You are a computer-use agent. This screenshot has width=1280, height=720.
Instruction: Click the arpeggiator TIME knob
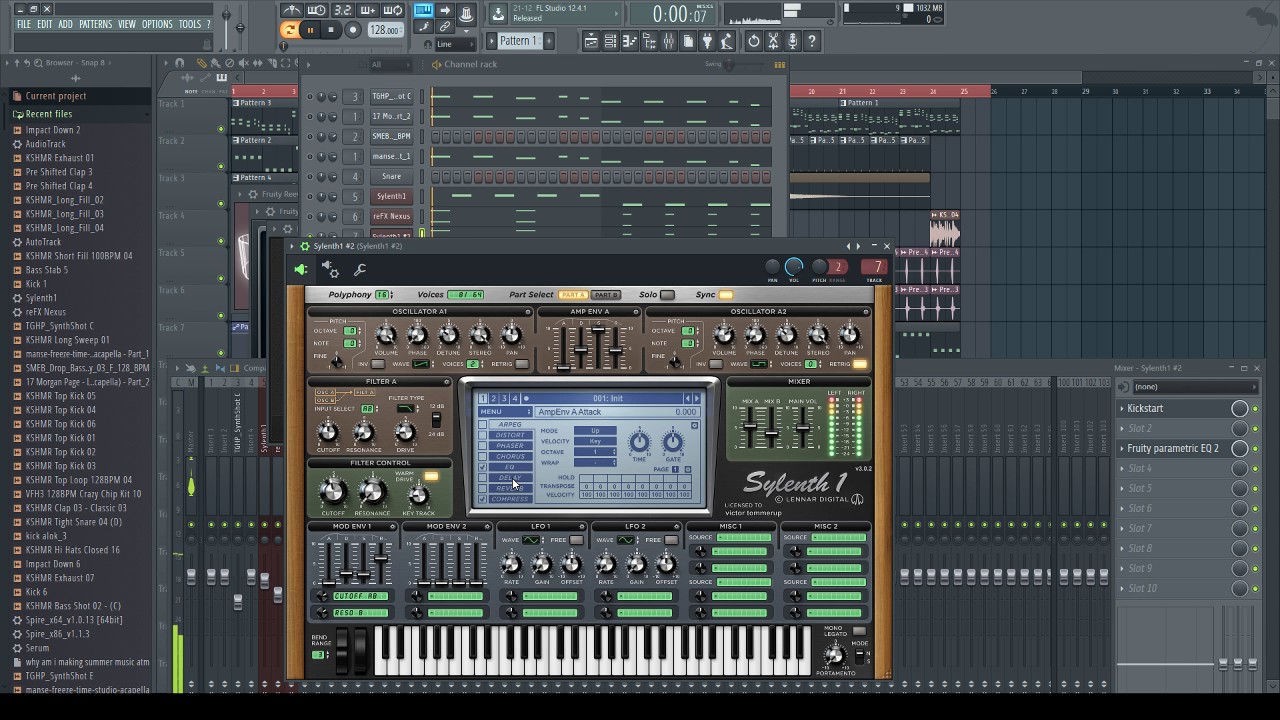pos(639,441)
